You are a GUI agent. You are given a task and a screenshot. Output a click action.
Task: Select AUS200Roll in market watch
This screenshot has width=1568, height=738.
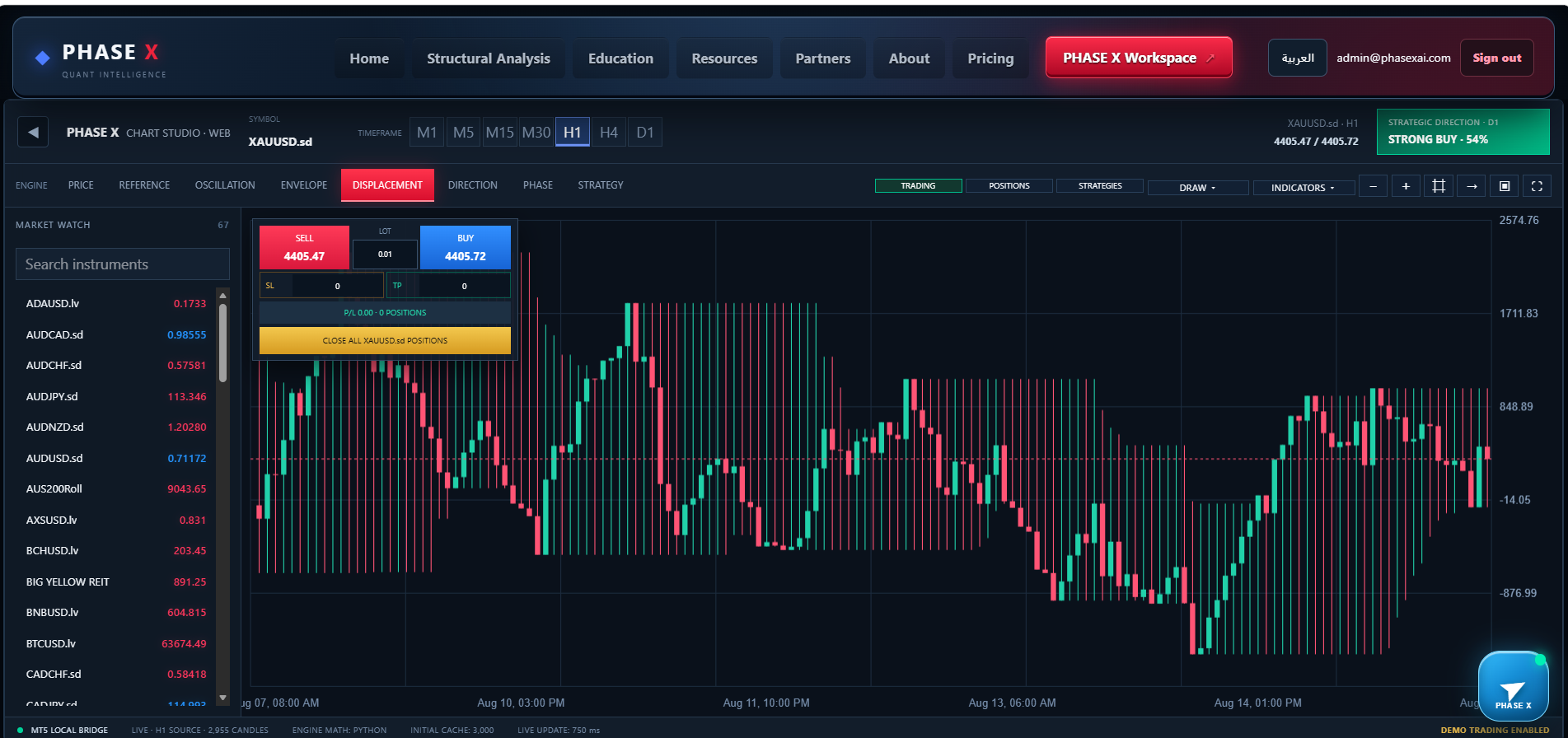115,489
